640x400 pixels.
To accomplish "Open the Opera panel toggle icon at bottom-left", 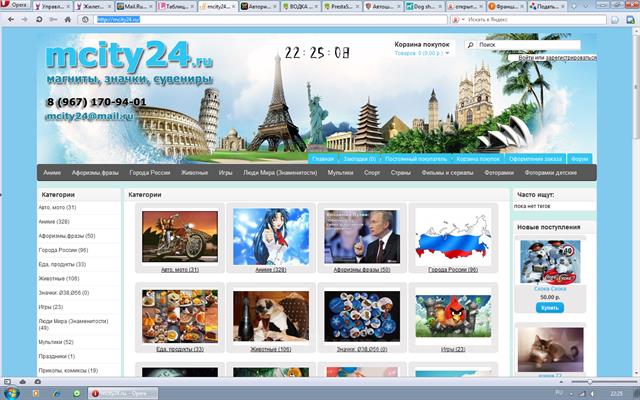I will (x=7, y=382).
